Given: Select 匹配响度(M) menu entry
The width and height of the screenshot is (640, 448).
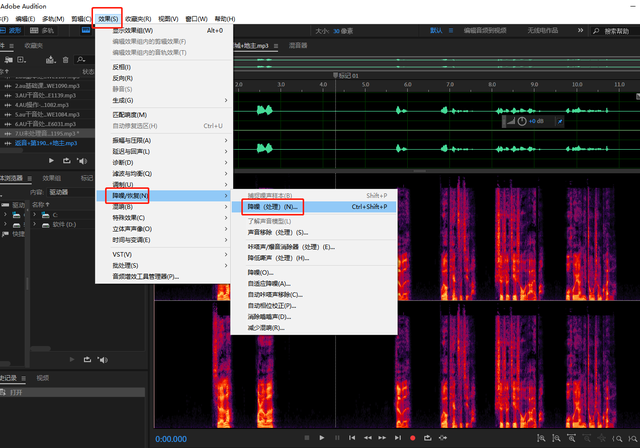Looking at the screenshot, I should click(162, 115).
